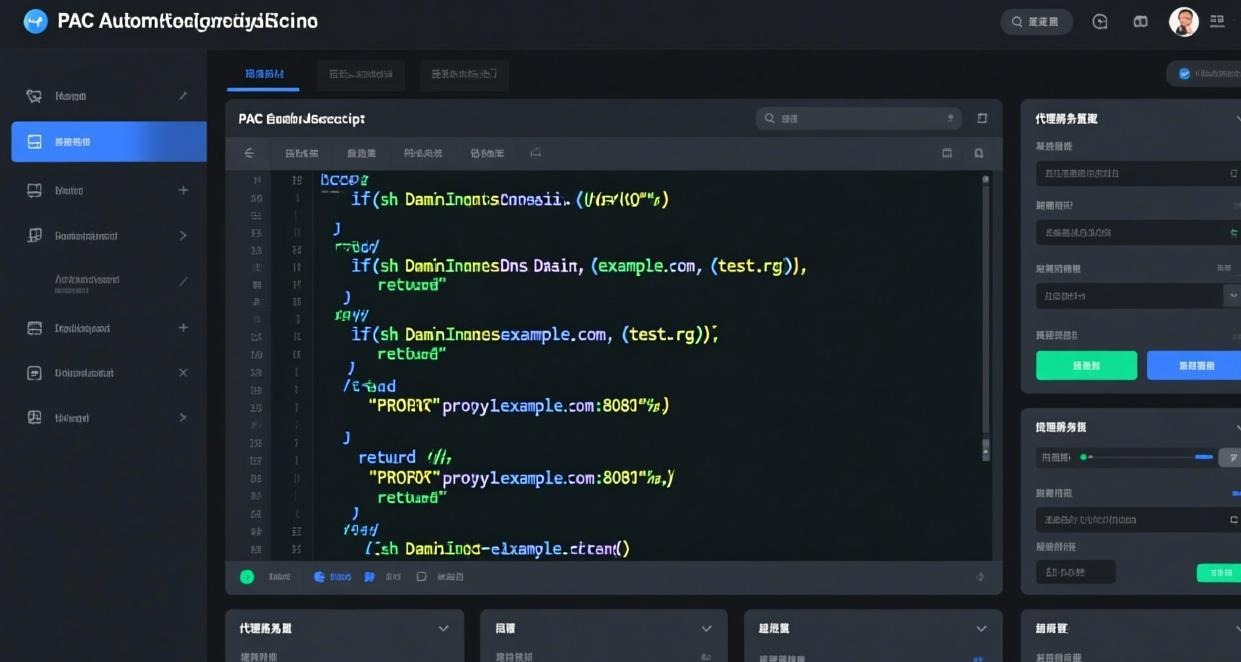
Task: Click the blue PAC app logo
Action: [35, 21]
